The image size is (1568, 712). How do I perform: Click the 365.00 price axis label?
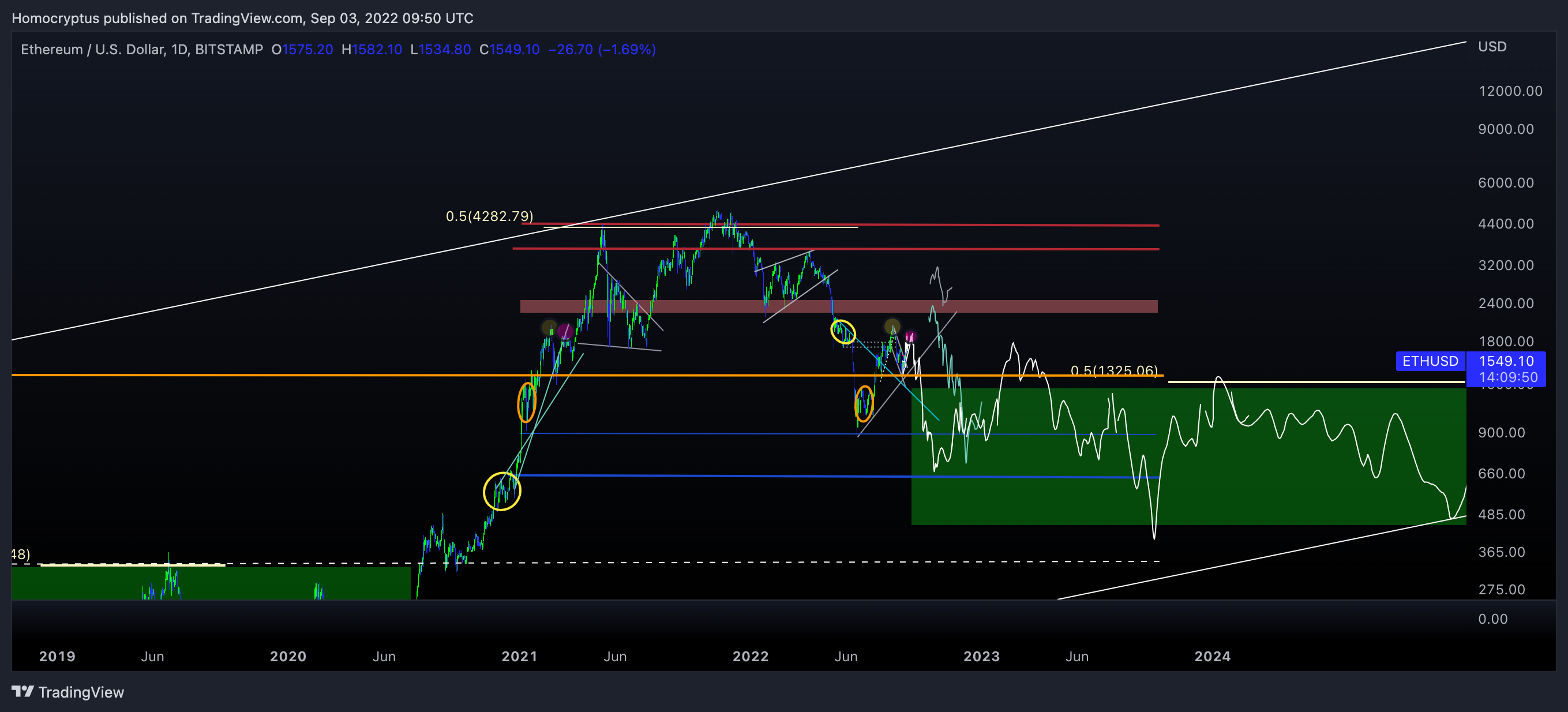coord(1502,552)
